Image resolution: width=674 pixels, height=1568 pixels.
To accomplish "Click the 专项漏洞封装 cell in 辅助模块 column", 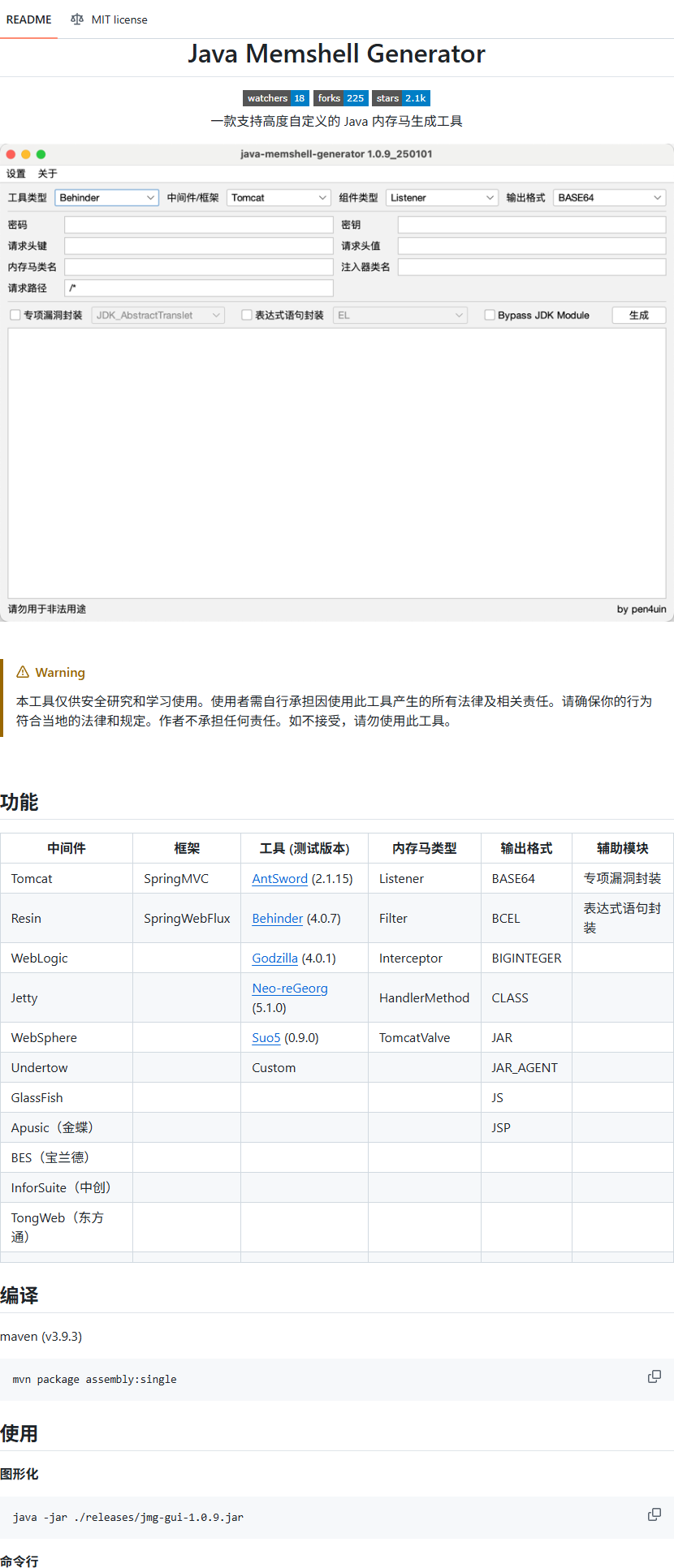I will tap(622, 879).
